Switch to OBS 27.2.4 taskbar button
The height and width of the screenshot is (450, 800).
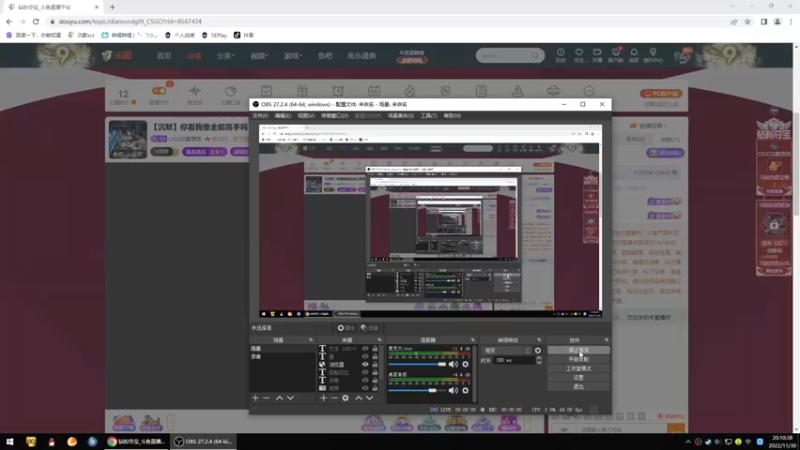[x=203, y=441]
